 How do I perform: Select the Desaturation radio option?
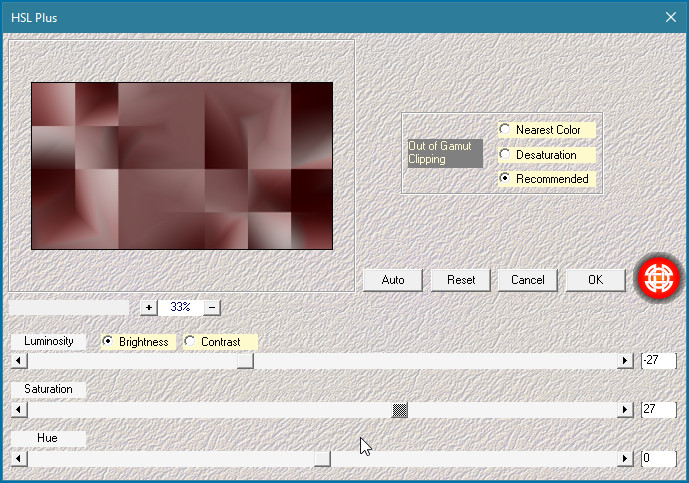[506, 155]
